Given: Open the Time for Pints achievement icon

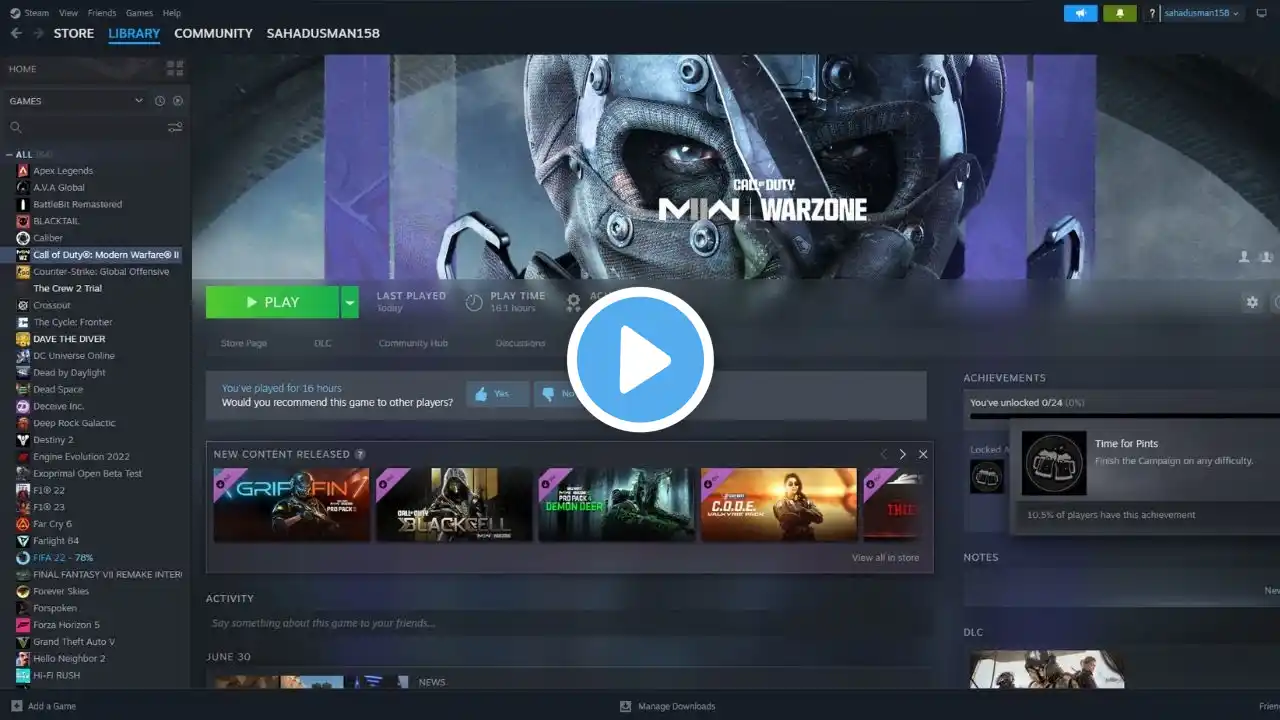Looking at the screenshot, I should (1054, 463).
